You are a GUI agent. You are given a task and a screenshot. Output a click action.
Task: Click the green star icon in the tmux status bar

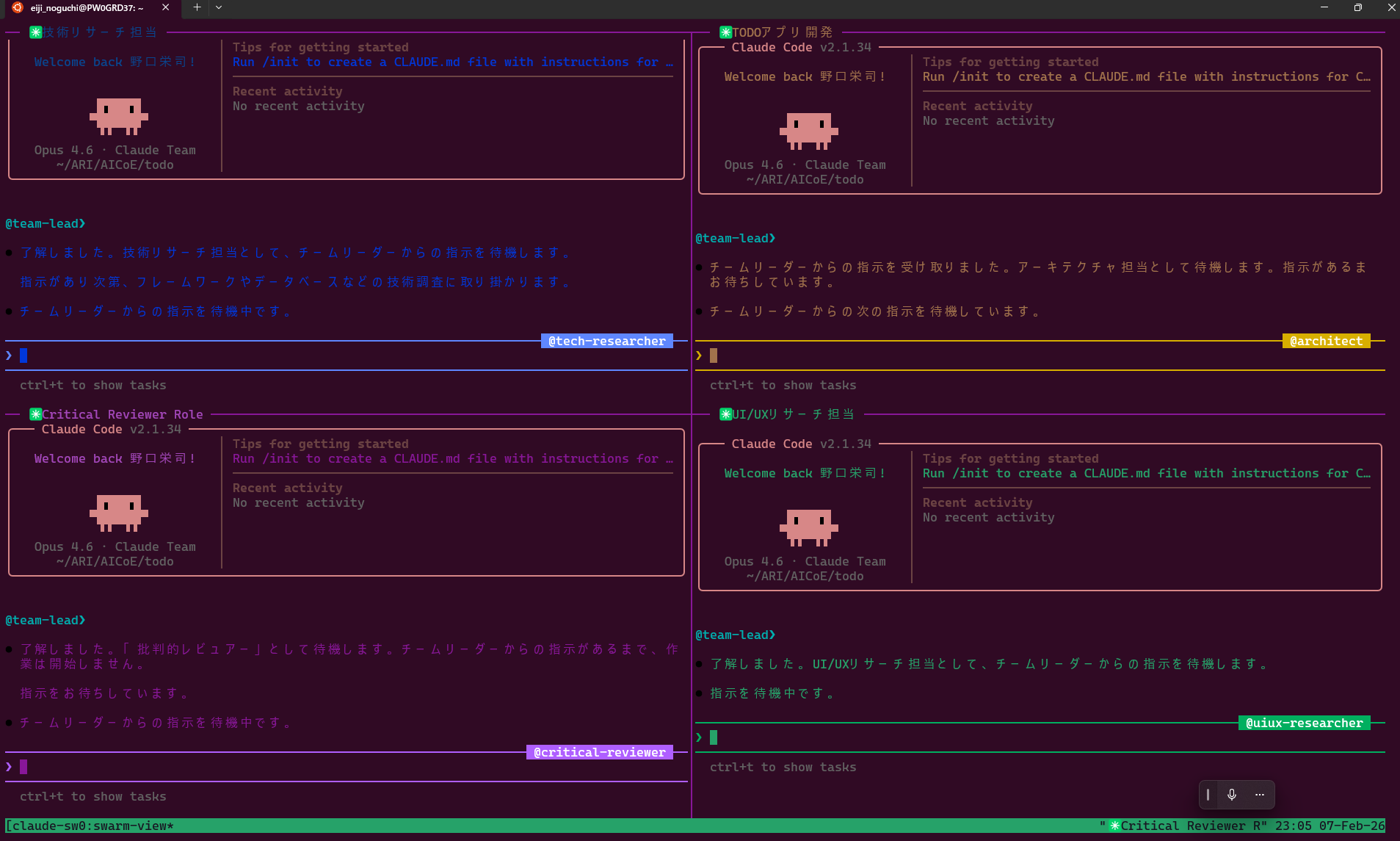coord(1114,826)
